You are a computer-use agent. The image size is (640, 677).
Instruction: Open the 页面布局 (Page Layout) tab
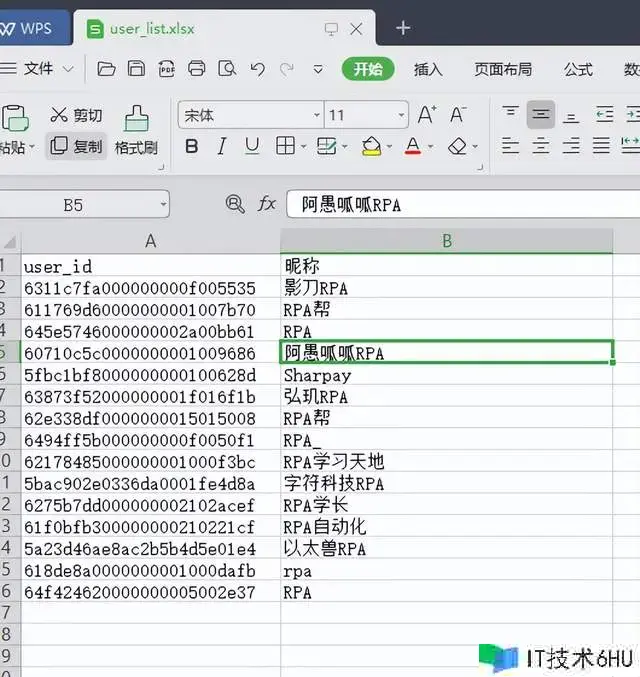(x=503, y=69)
